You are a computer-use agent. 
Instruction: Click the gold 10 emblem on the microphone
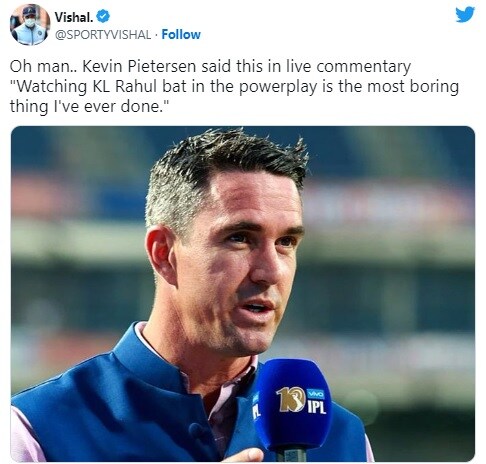coord(291,399)
